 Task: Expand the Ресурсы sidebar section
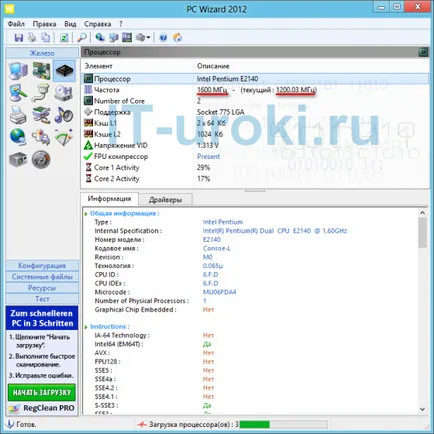point(42,288)
